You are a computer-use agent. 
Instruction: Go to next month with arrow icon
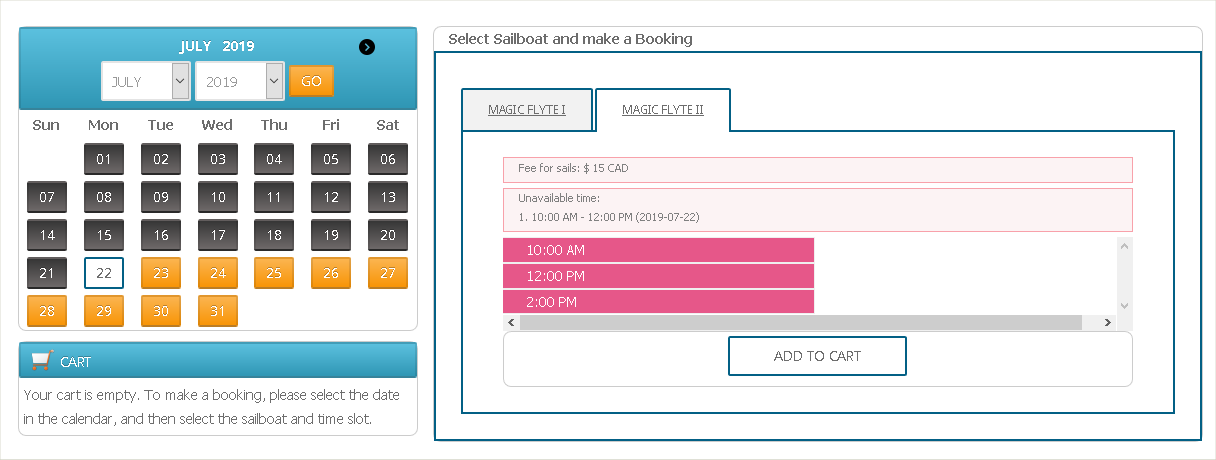pos(367,46)
